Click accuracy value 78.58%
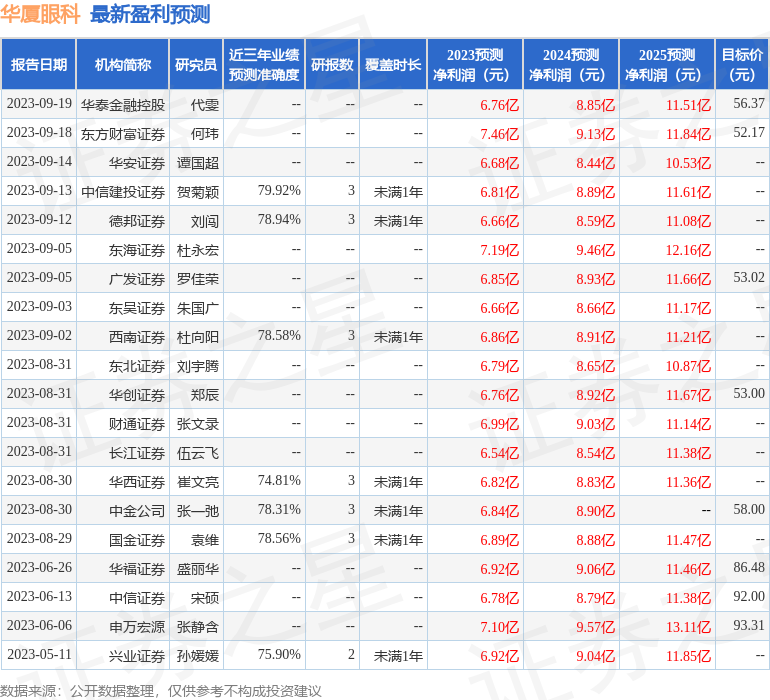Screen dimensions: 770x700 279,336
